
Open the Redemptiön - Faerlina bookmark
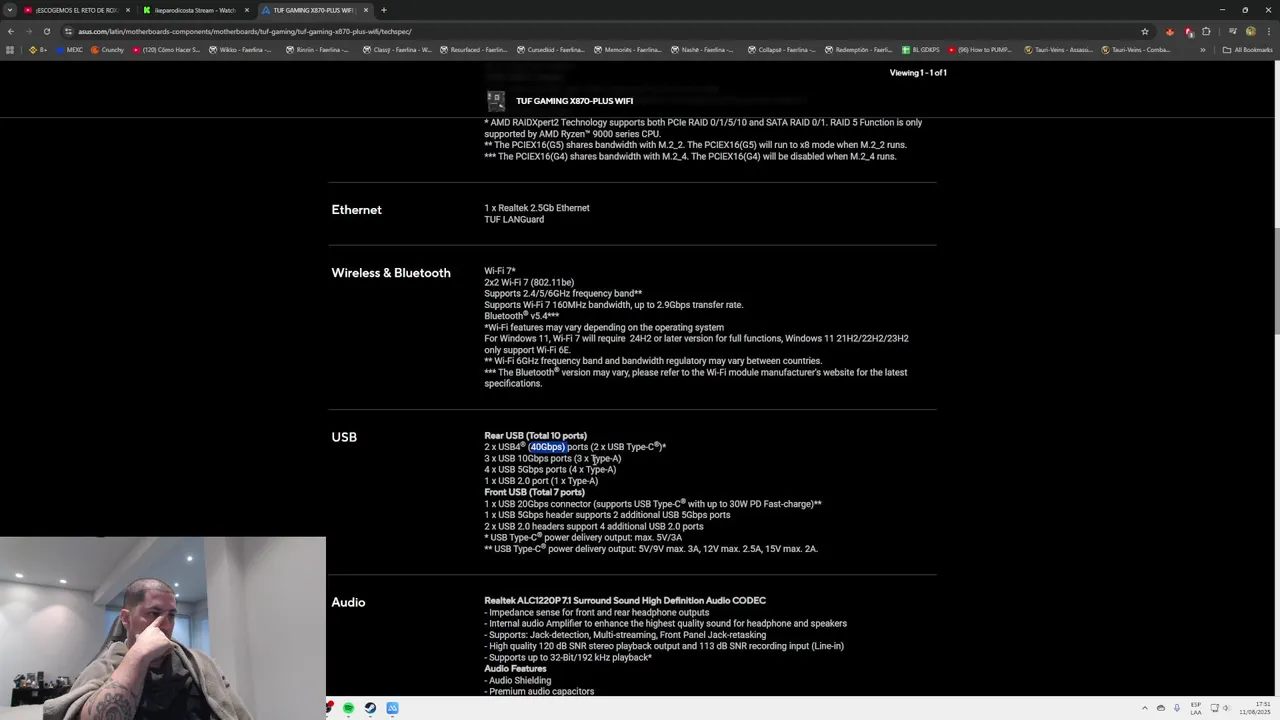[859, 50]
